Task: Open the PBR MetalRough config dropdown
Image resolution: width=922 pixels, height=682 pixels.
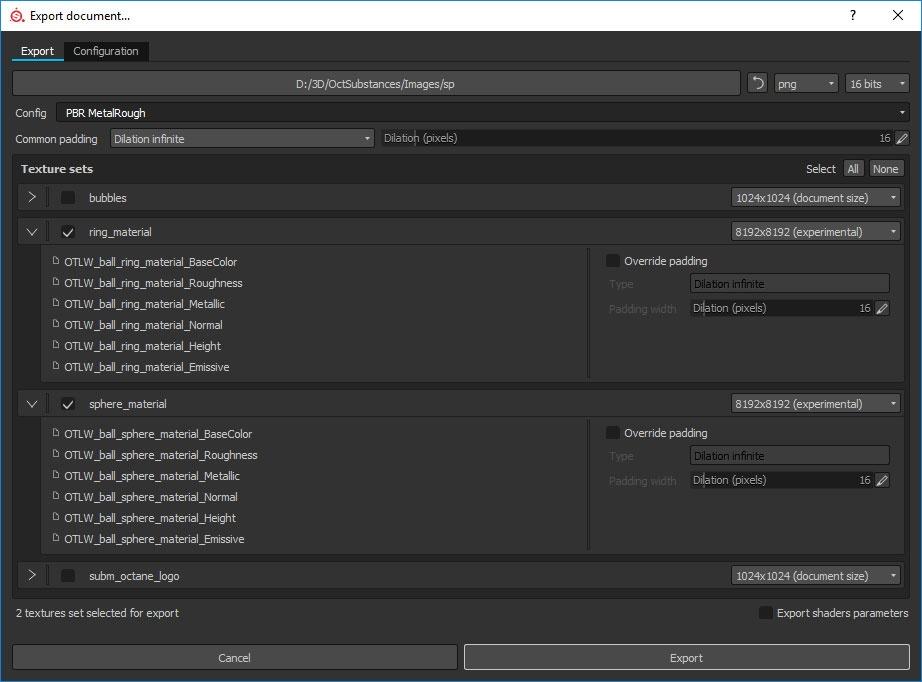Action: (483, 112)
